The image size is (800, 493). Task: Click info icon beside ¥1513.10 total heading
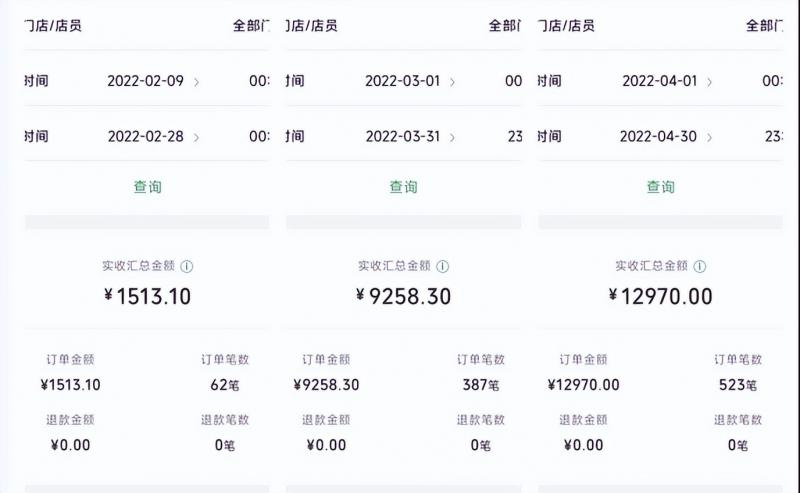(187, 266)
